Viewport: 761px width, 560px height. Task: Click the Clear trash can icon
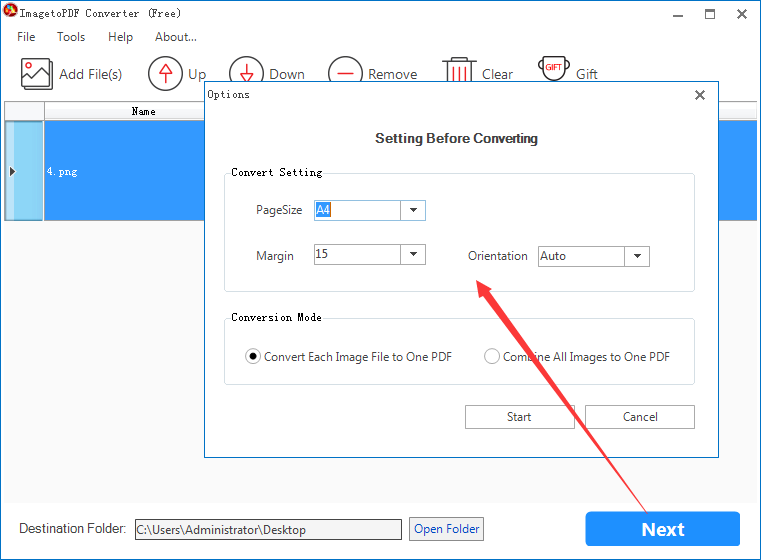pos(459,69)
